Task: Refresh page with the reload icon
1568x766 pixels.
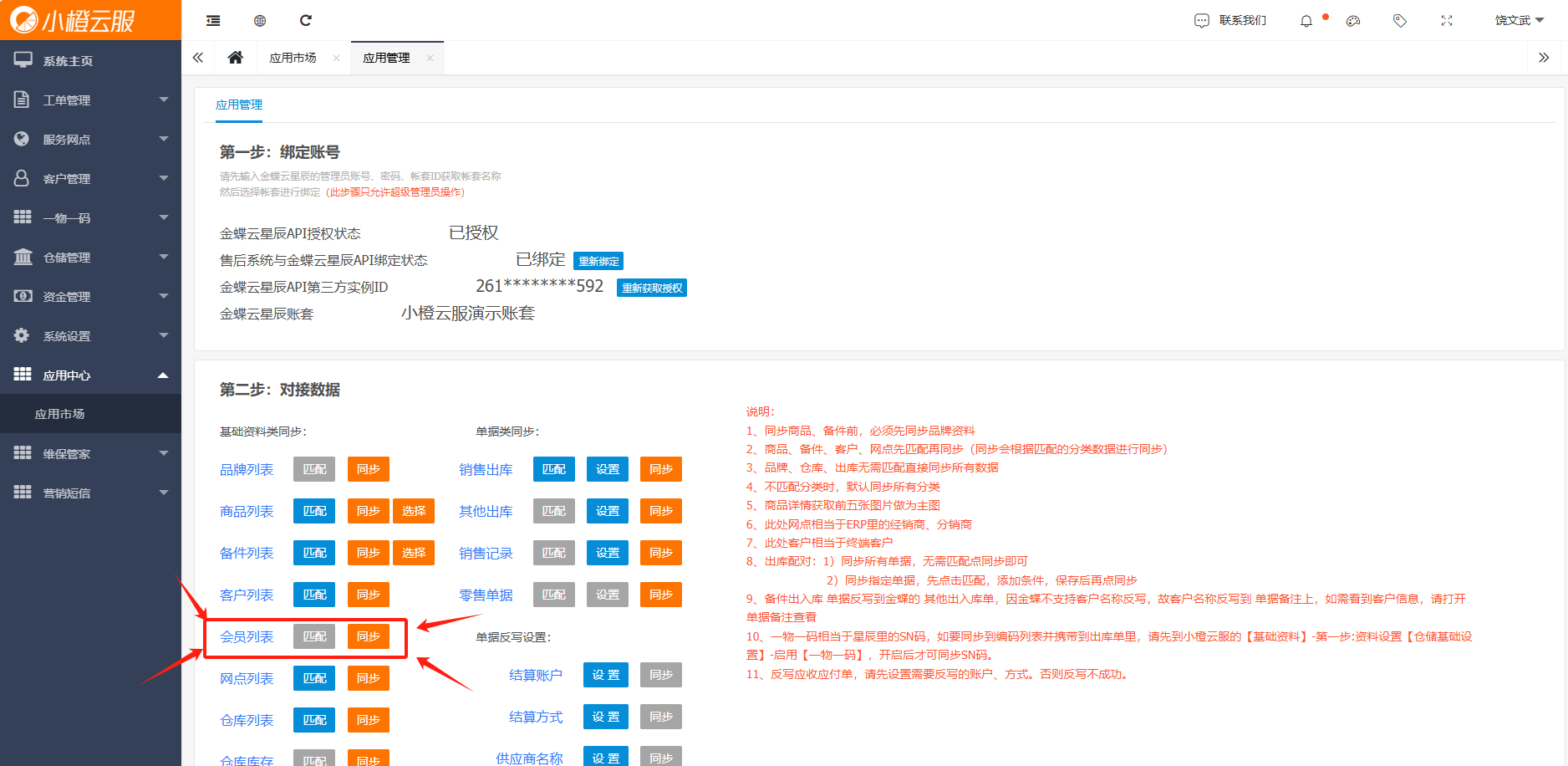Action: click(306, 20)
